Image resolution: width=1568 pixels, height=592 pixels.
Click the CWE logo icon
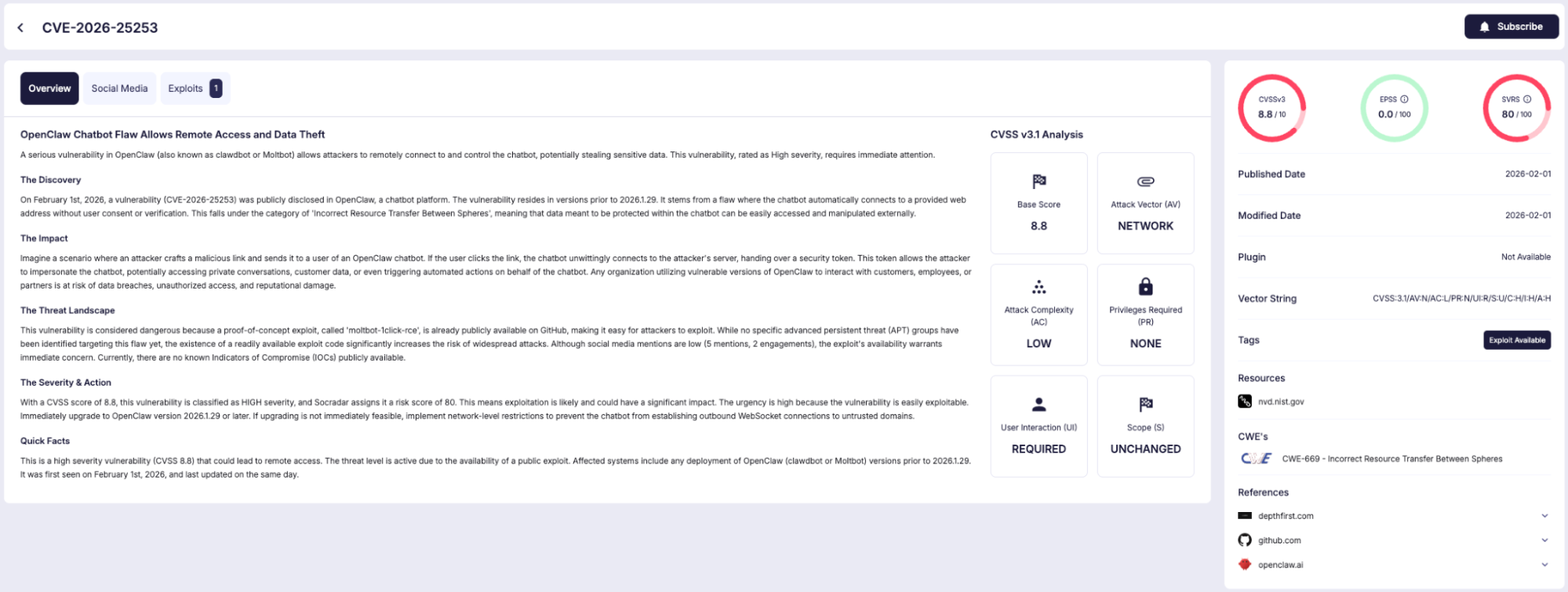click(x=1256, y=459)
